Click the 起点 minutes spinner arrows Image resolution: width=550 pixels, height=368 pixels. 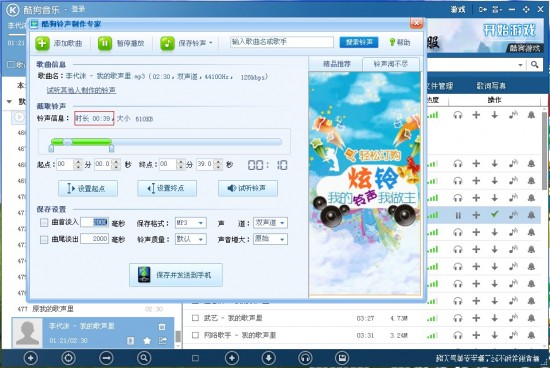pos(78,164)
